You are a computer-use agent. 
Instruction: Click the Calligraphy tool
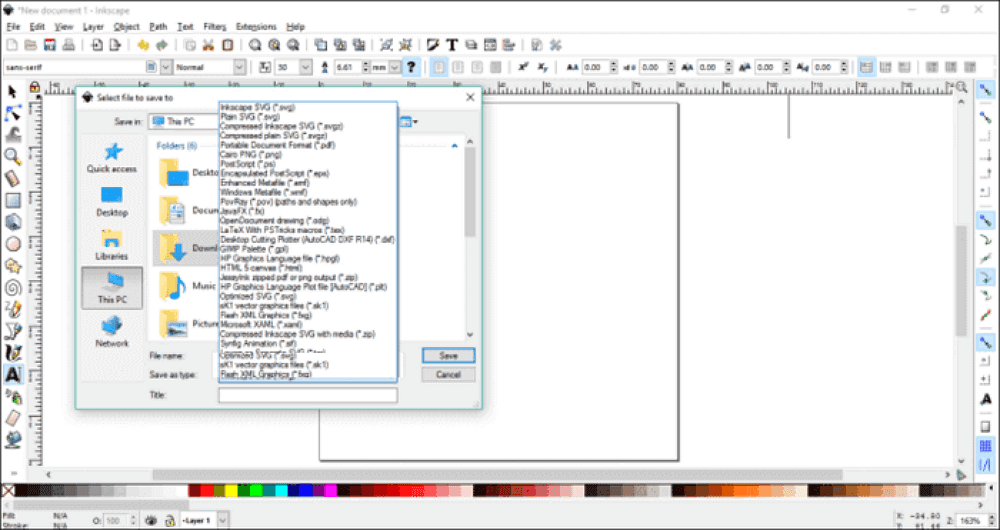coord(12,353)
